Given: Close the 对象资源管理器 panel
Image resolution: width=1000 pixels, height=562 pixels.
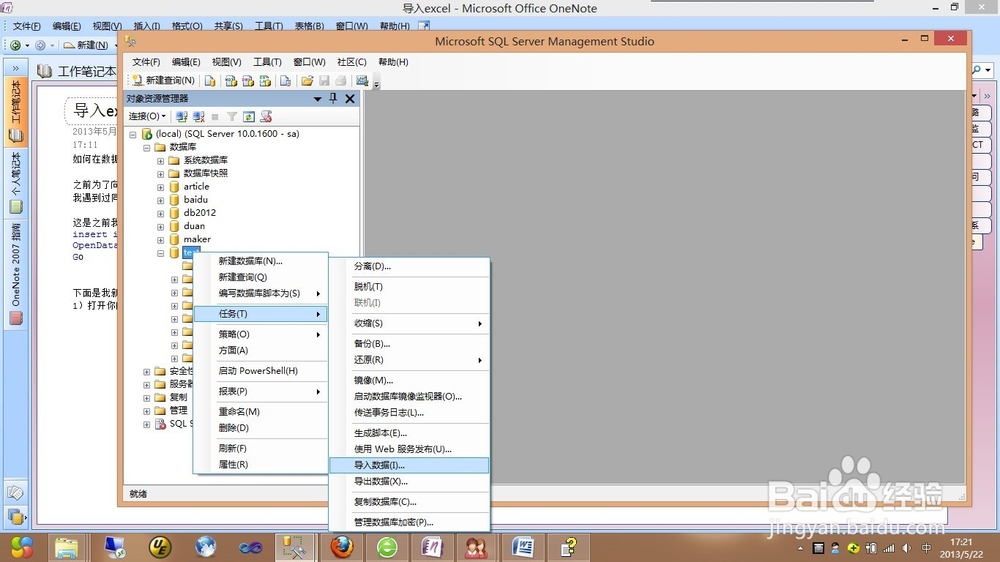Looking at the screenshot, I should point(350,98).
